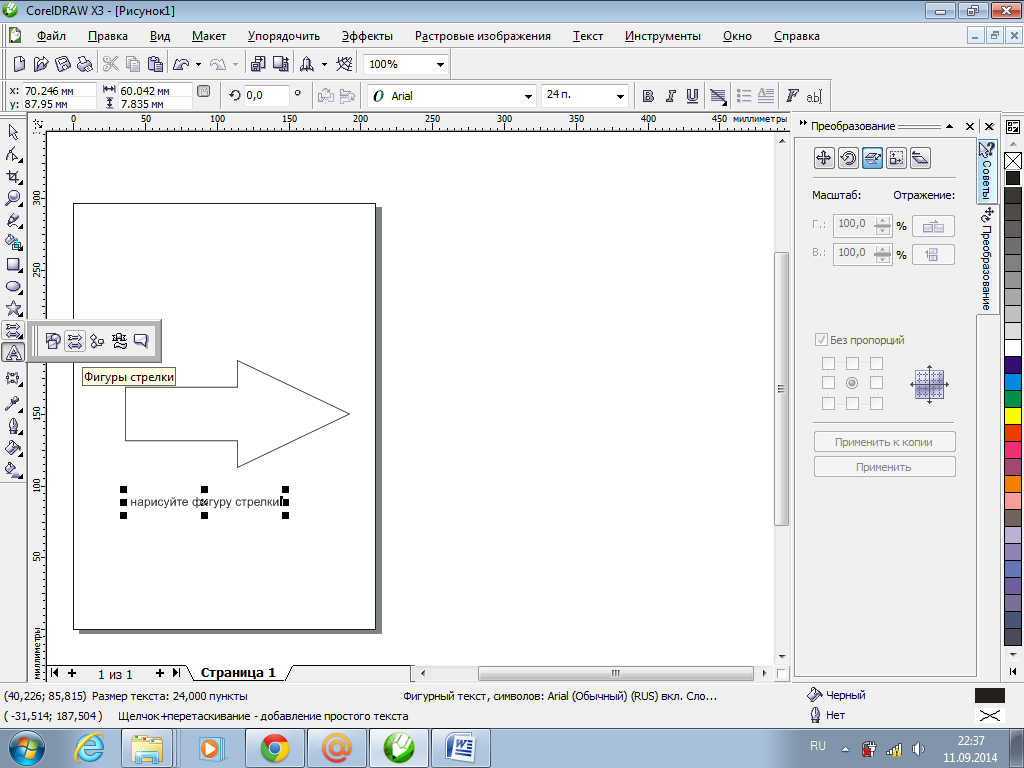Open the Arial font dropdown
The width and height of the screenshot is (1024, 768).
pyautogui.click(x=529, y=96)
